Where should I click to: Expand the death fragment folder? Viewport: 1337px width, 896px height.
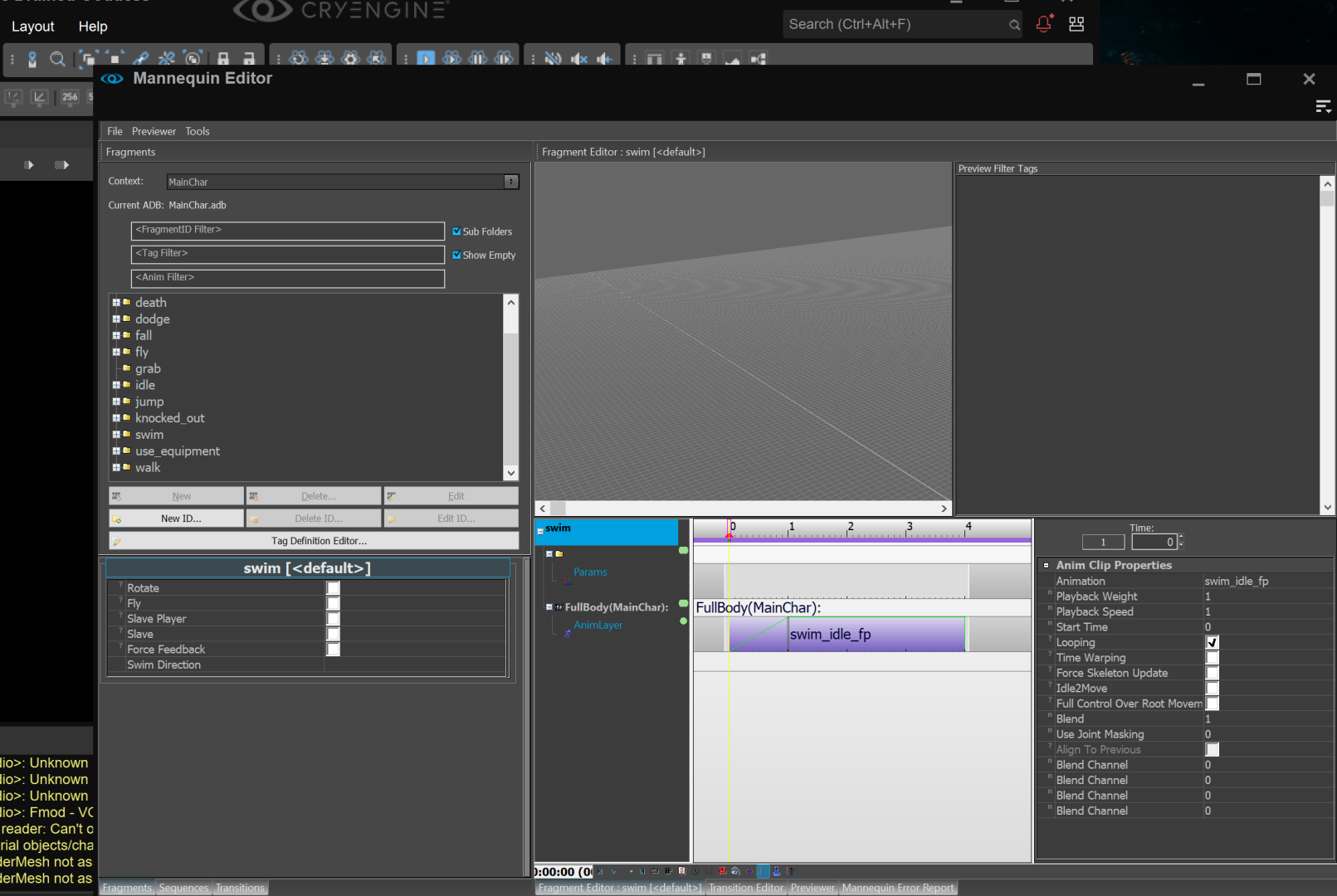[x=116, y=303]
